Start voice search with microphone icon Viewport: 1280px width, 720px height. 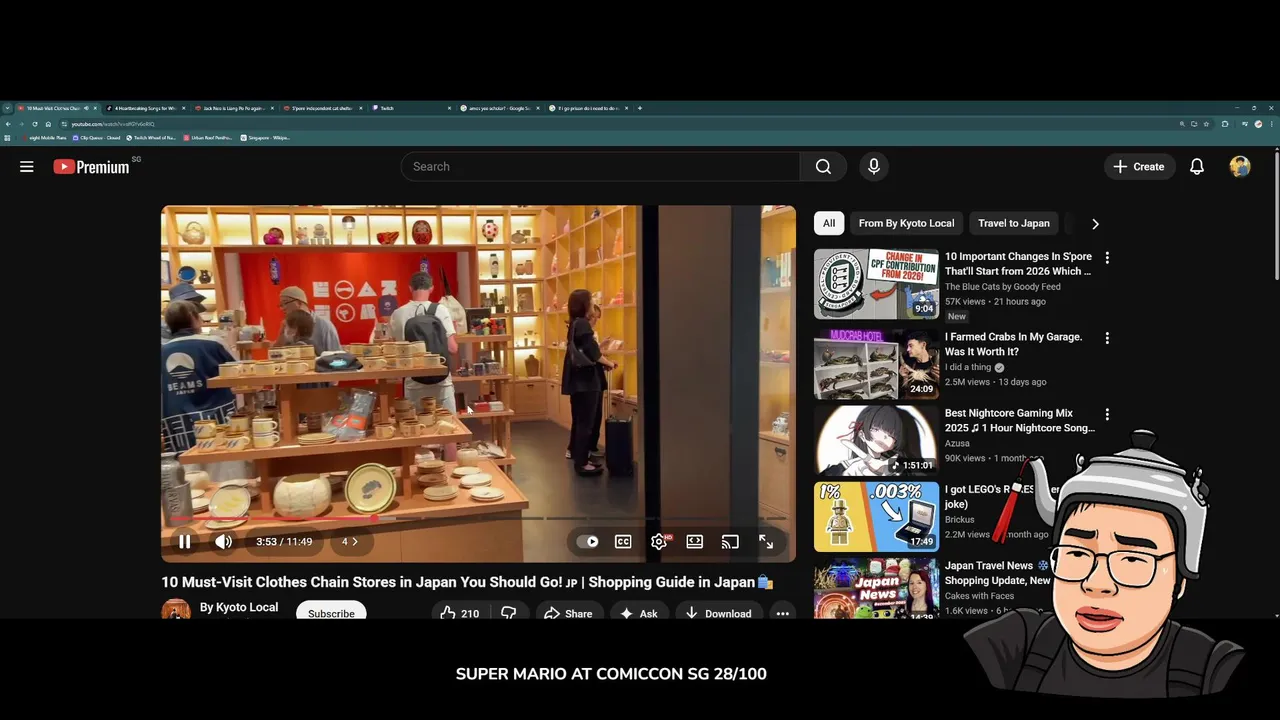(x=874, y=167)
